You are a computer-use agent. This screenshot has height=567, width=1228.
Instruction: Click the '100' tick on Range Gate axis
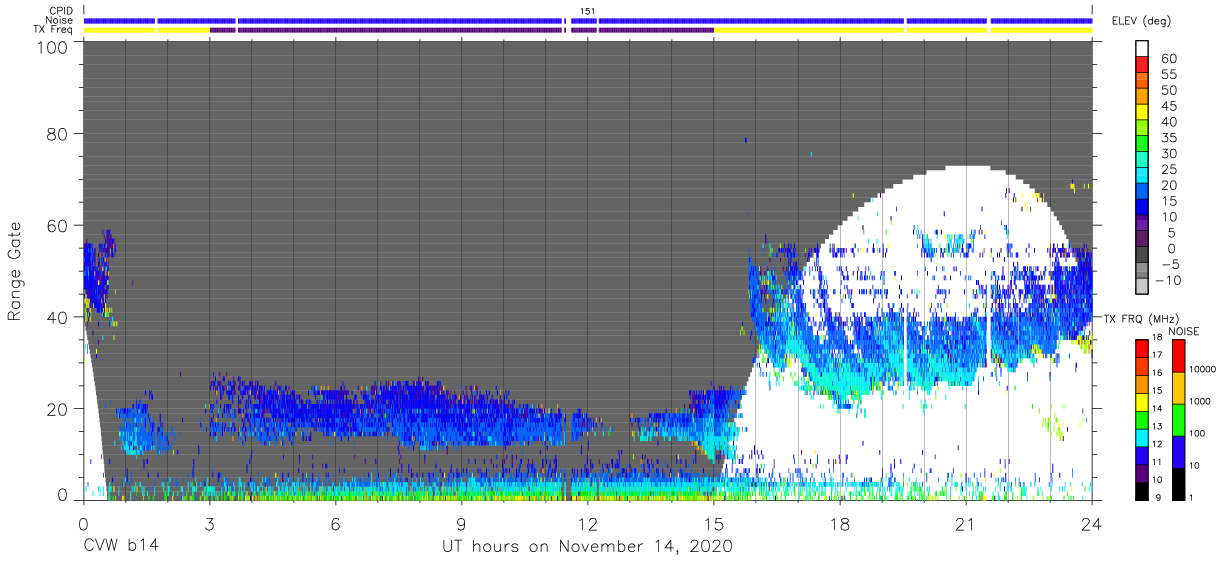(x=52, y=47)
